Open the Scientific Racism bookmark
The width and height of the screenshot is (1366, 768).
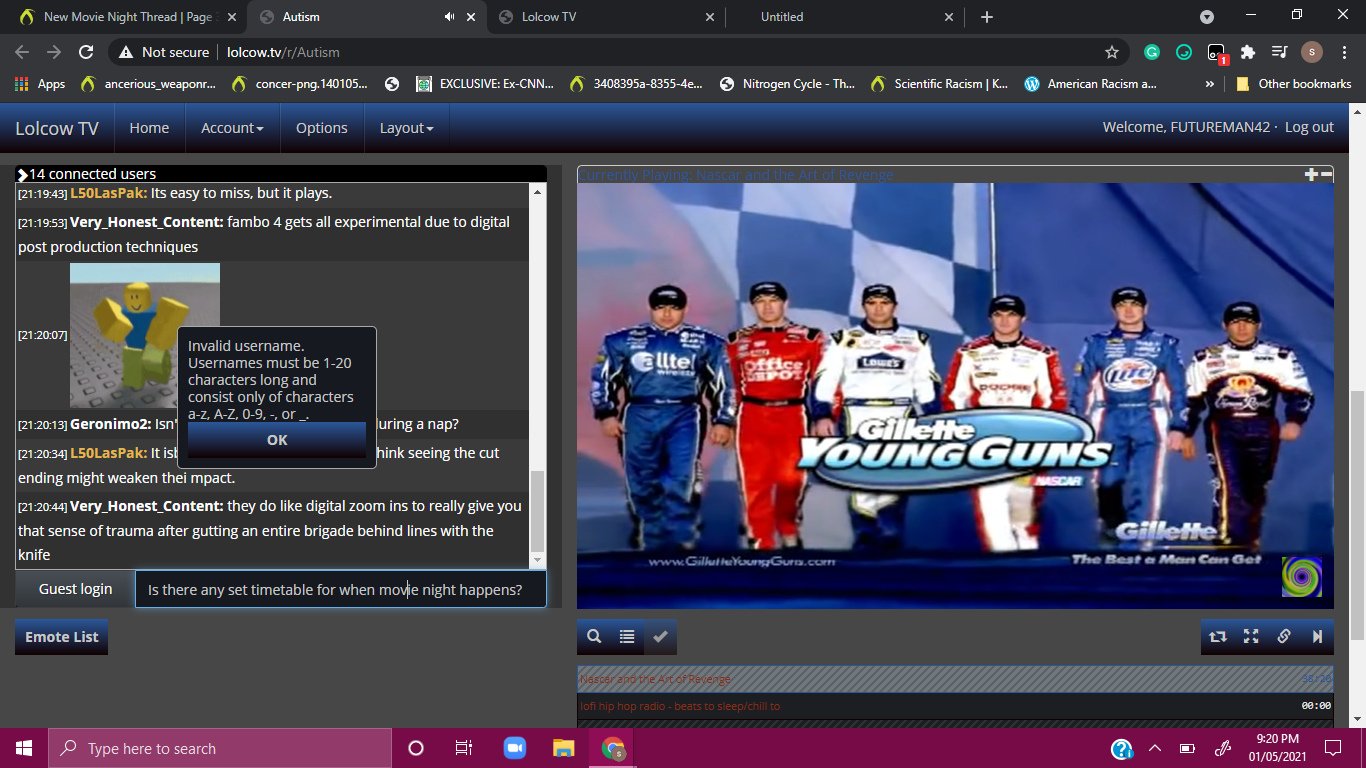tap(939, 84)
